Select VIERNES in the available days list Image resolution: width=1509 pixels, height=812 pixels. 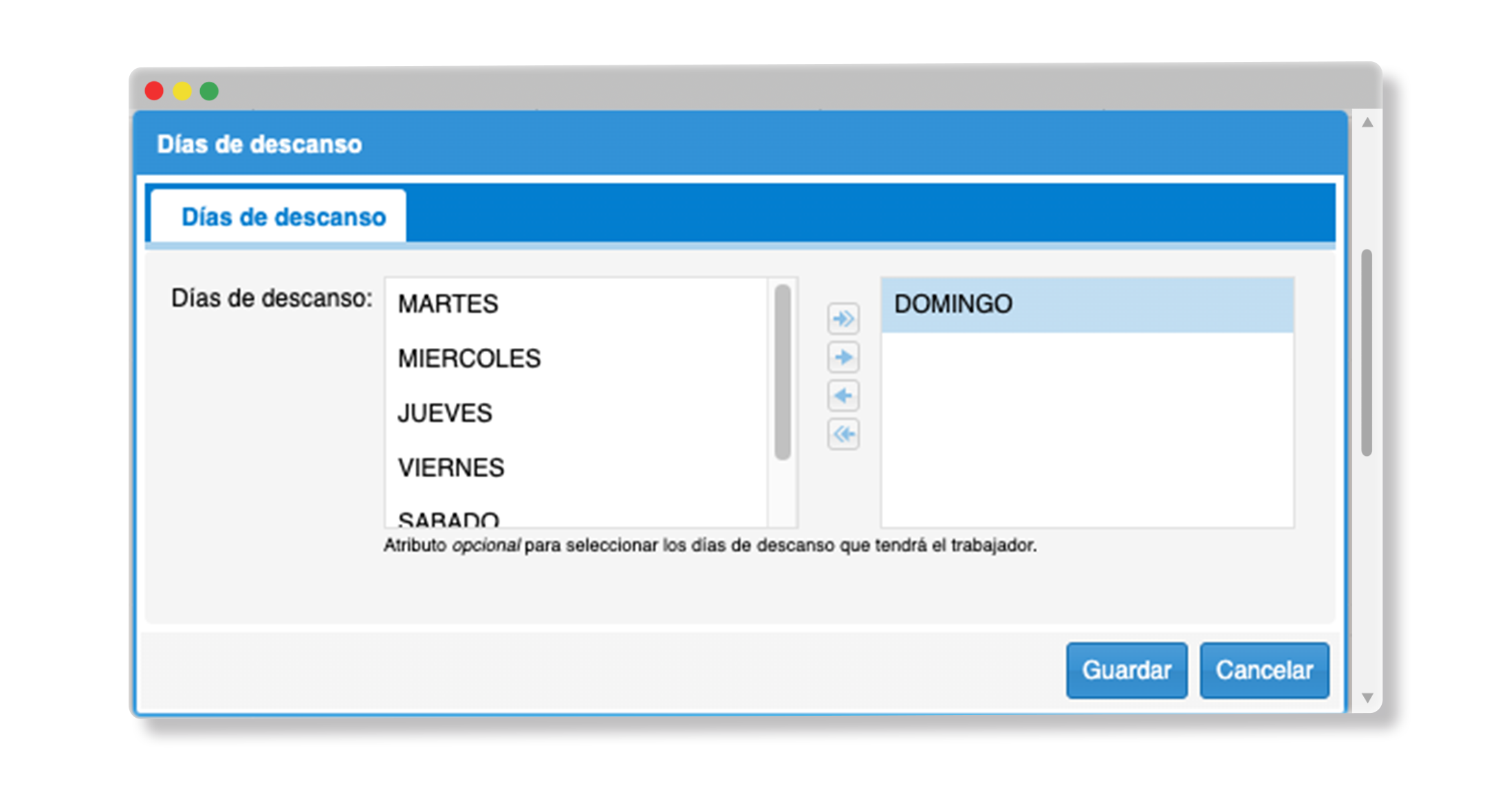[x=451, y=468]
